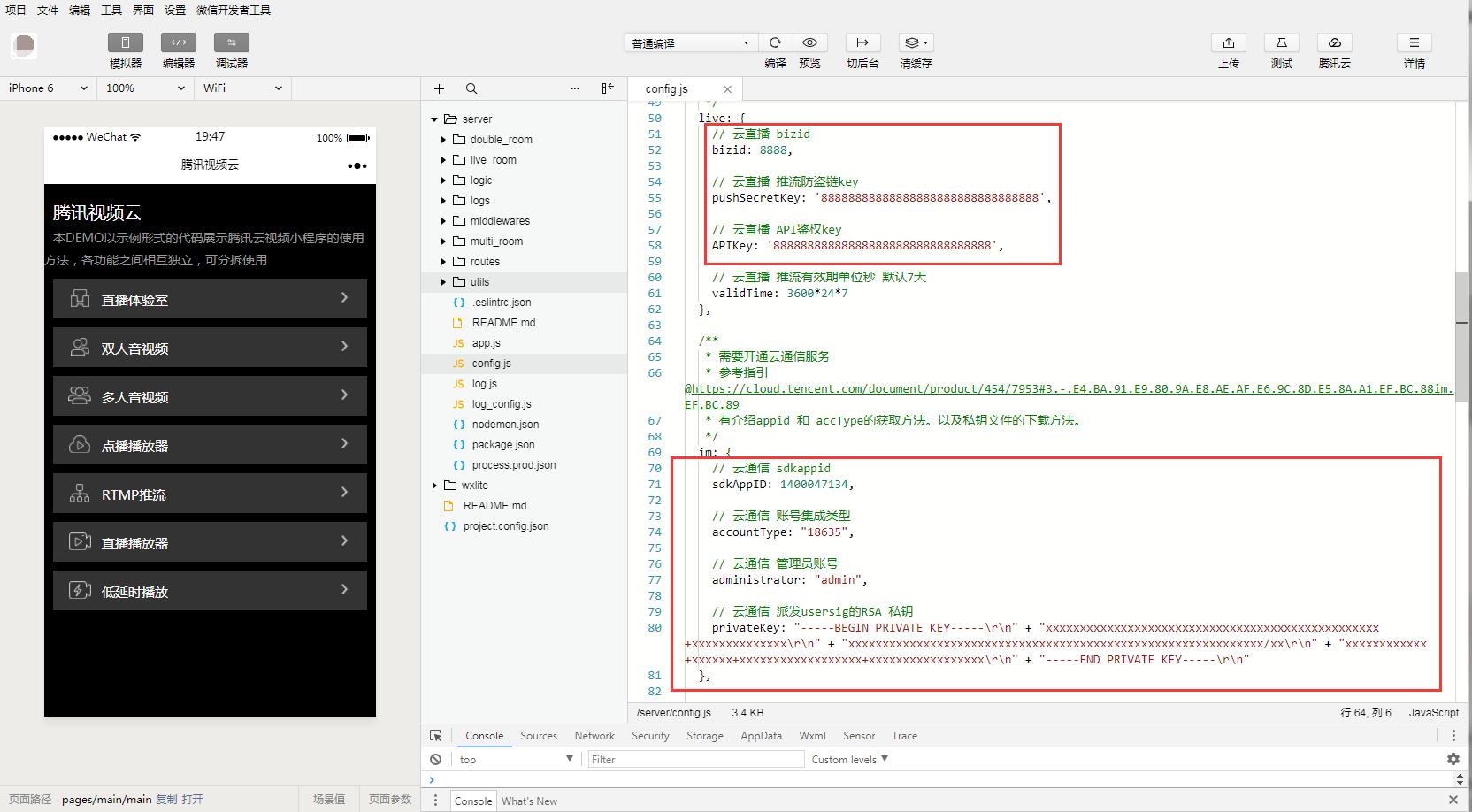Collapse the server folder in file tree
The image size is (1472, 812).
coord(434,119)
